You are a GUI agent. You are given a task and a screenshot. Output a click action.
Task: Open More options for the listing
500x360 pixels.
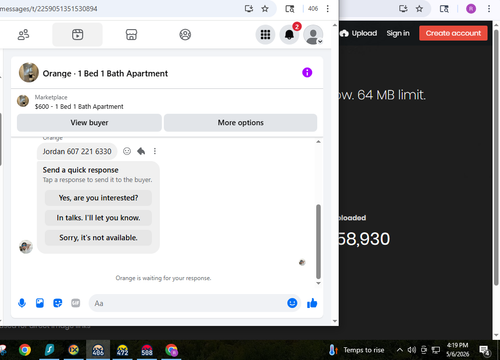(x=240, y=123)
